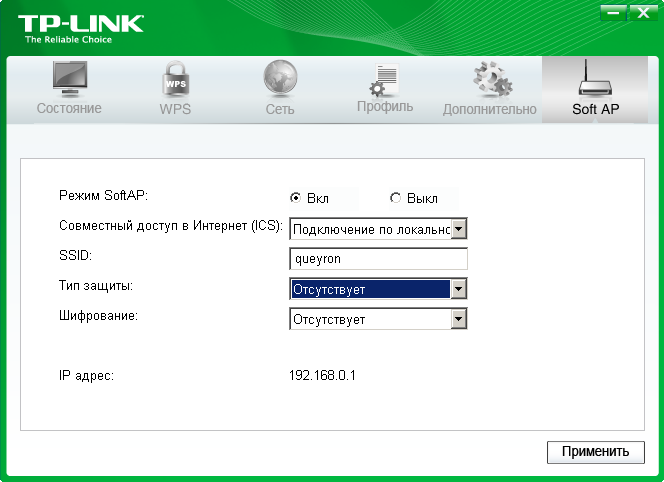664x482 pixels.
Task: Click the Шифрование label
Action: point(98,316)
